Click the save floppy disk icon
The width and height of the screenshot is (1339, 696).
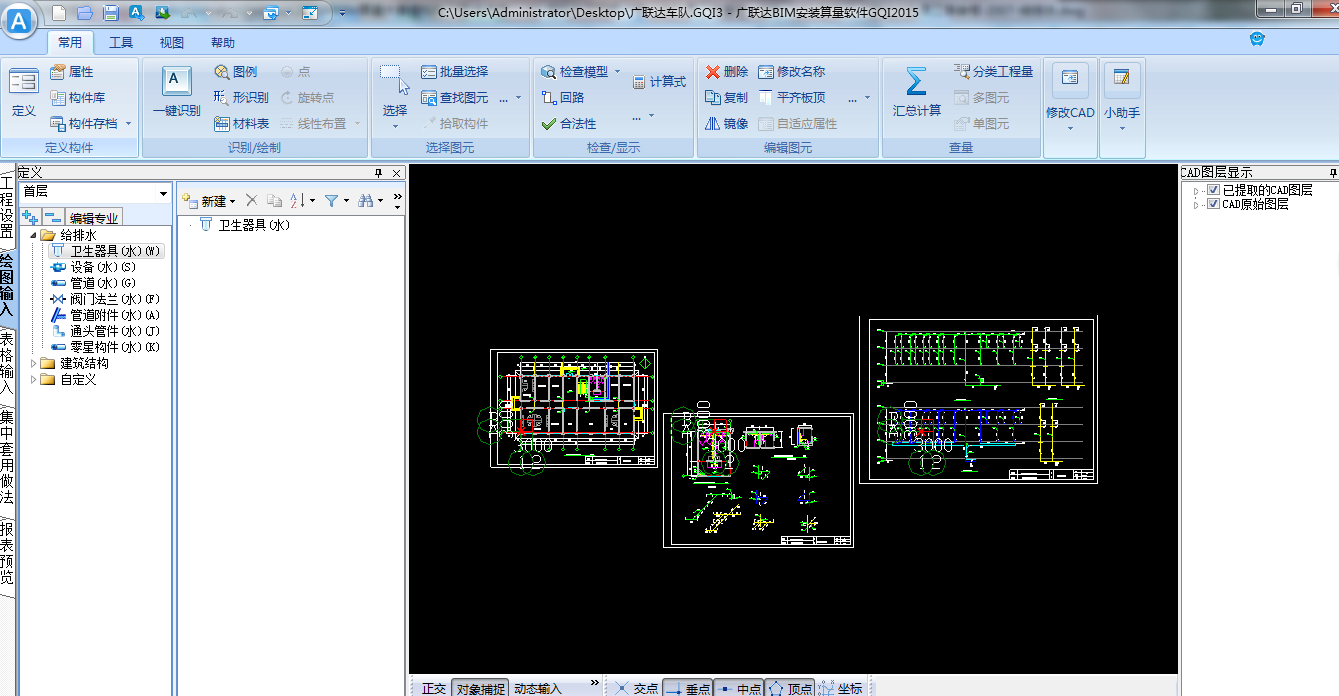click(x=111, y=13)
